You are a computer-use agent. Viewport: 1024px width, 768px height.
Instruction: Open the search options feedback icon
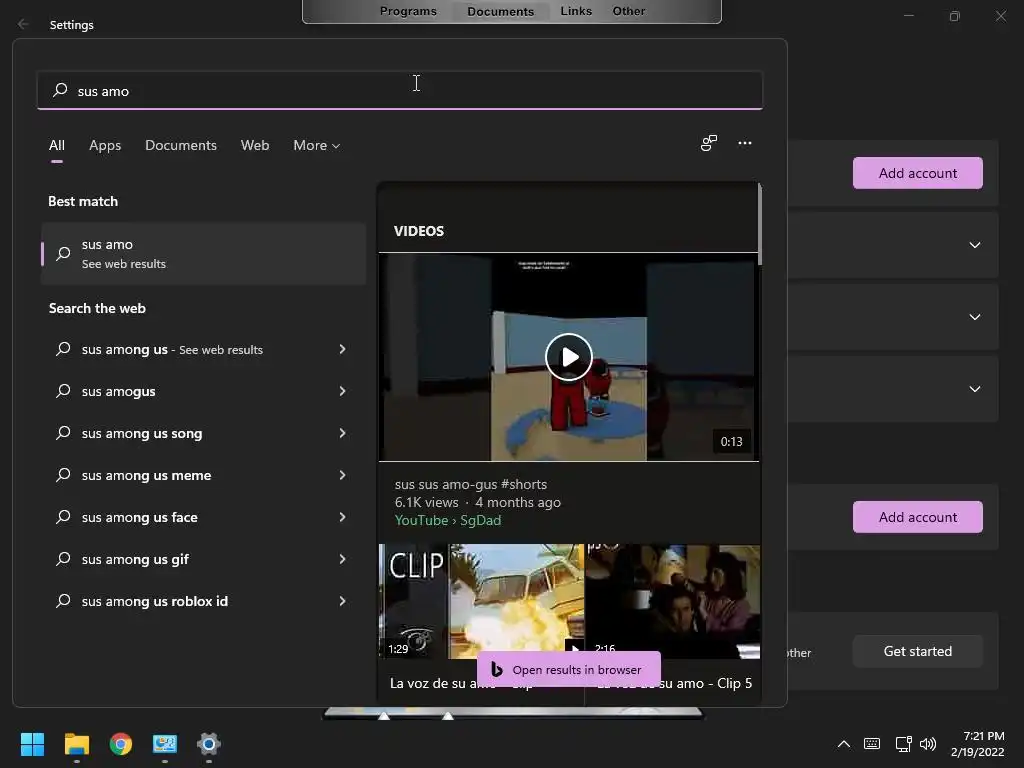pyautogui.click(x=709, y=143)
